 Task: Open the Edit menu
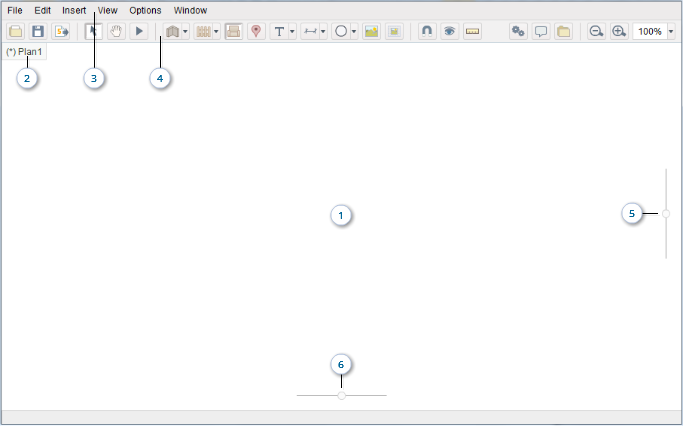coord(42,10)
